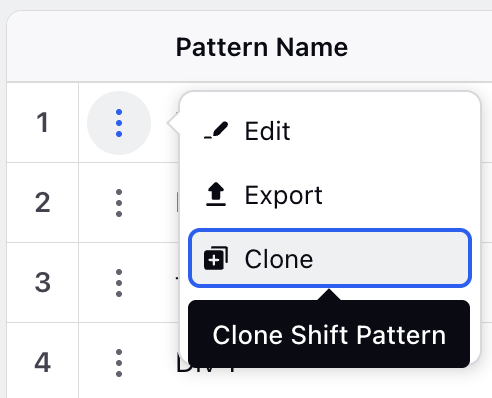The height and width of the screenshot is (398, 492).
Task: Click the upload arrow icon beside Export
Action: (216, 194)
